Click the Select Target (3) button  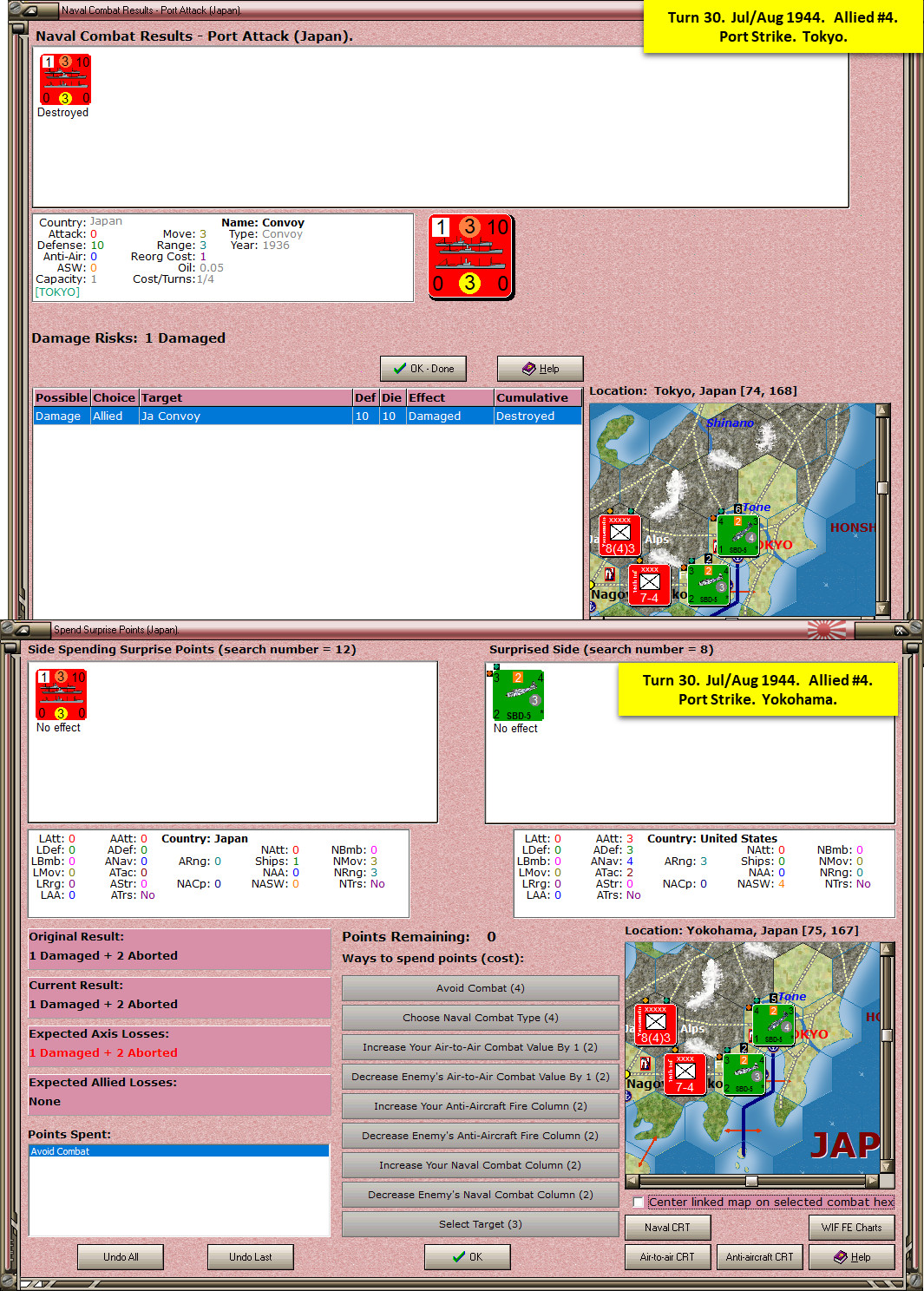click(480, 1224)
